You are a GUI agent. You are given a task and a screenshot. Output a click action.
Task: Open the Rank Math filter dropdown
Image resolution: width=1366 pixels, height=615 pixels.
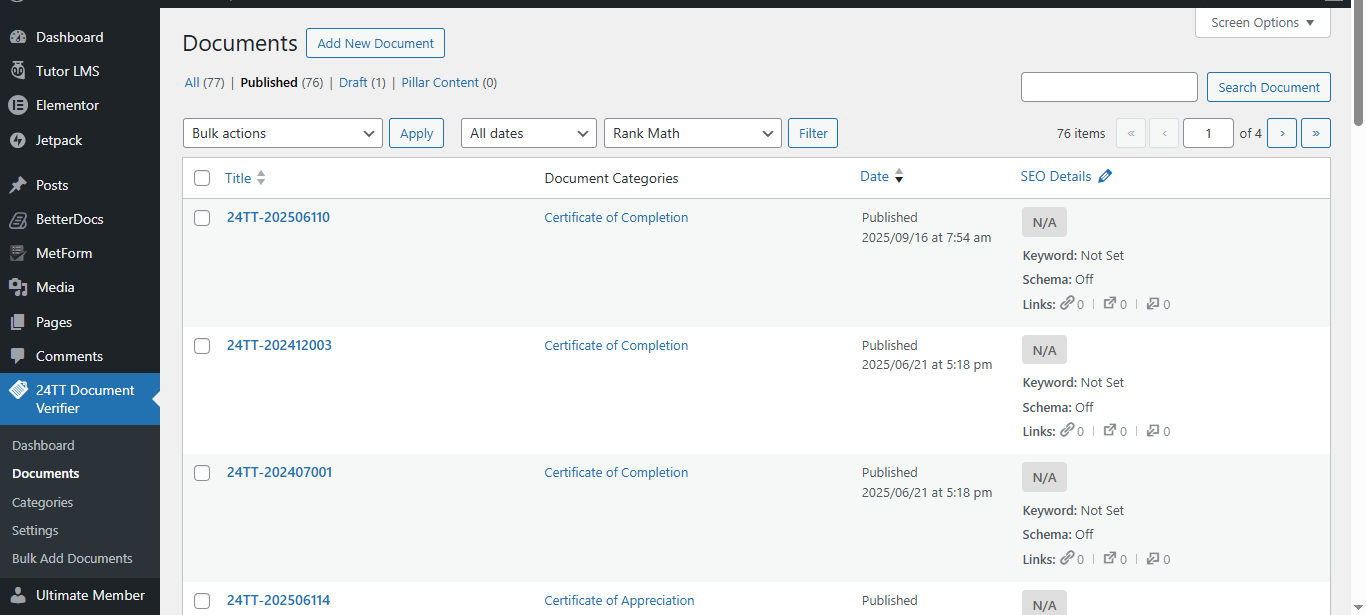pyautogui.click(x=692, y=132)
